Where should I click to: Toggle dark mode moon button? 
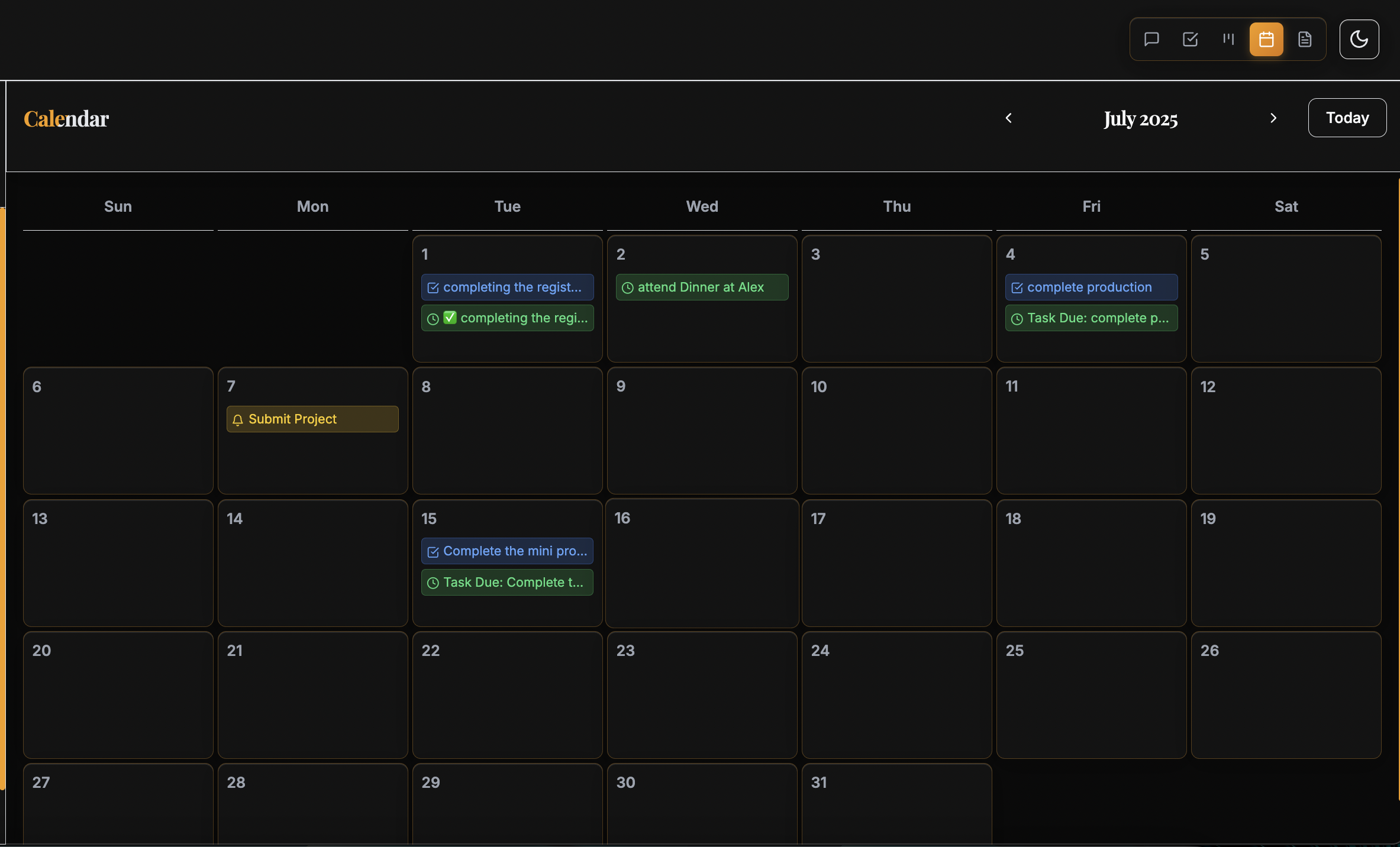tap(1359, 39)
